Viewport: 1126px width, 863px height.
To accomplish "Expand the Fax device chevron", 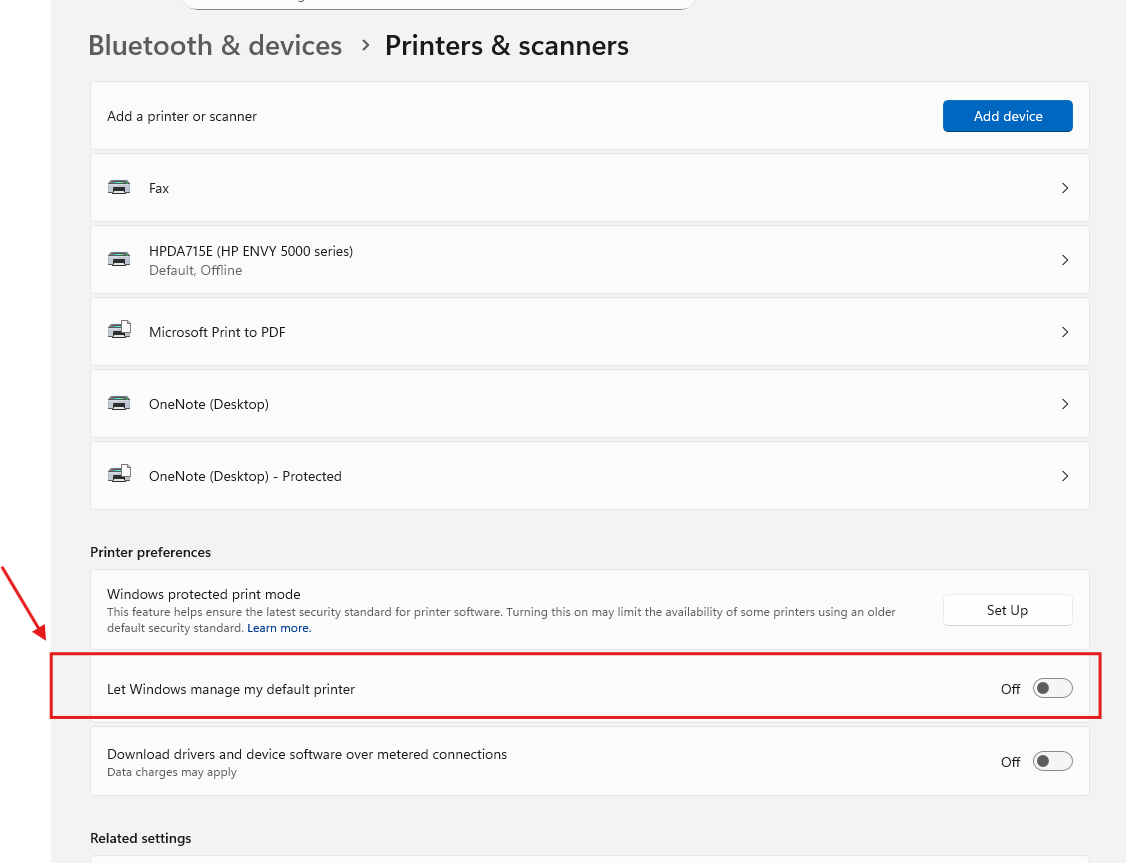I will (x=1065, y=188).
